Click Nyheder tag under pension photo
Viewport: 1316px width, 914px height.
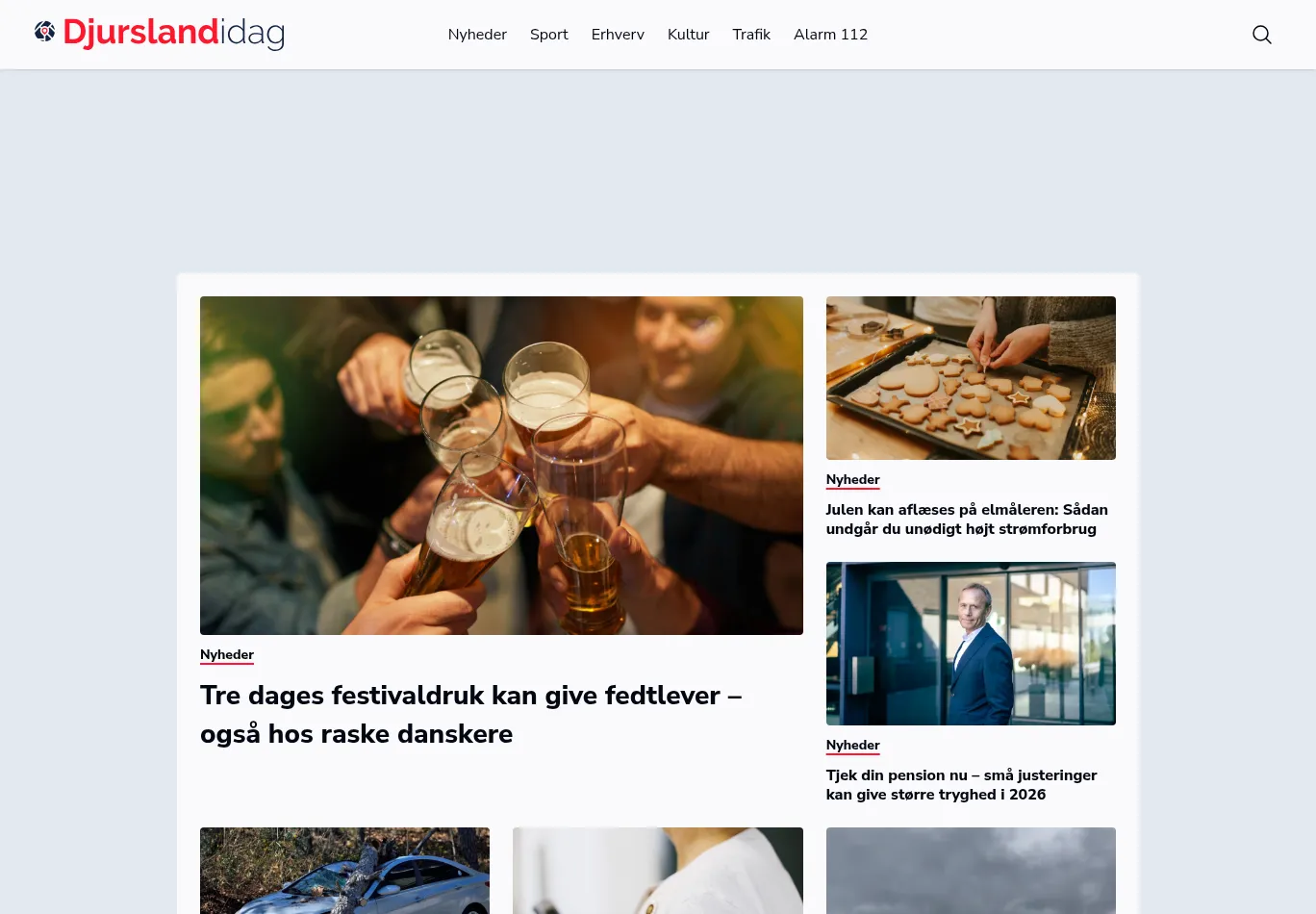click(853, 745)
